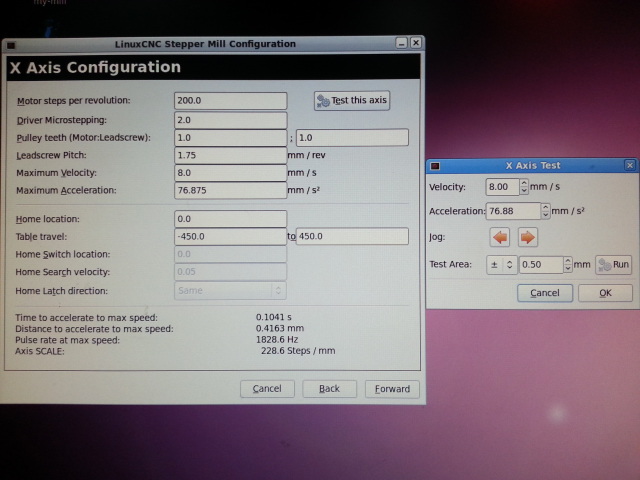Open the configuration window menu icon

point(11,45)
